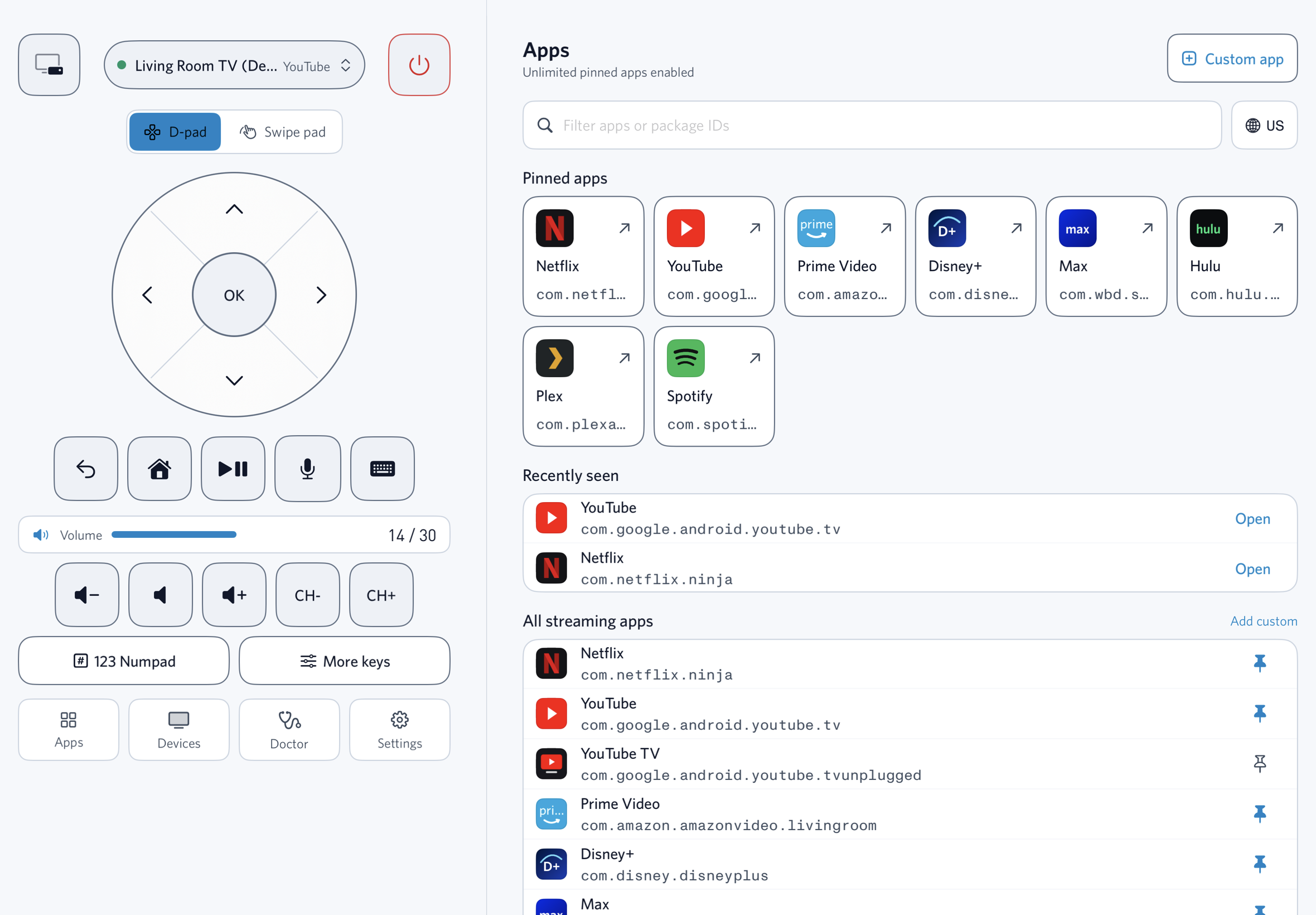Open the US region selector
Viewport: 1316px width, 915px height.
click(1264, 125)
